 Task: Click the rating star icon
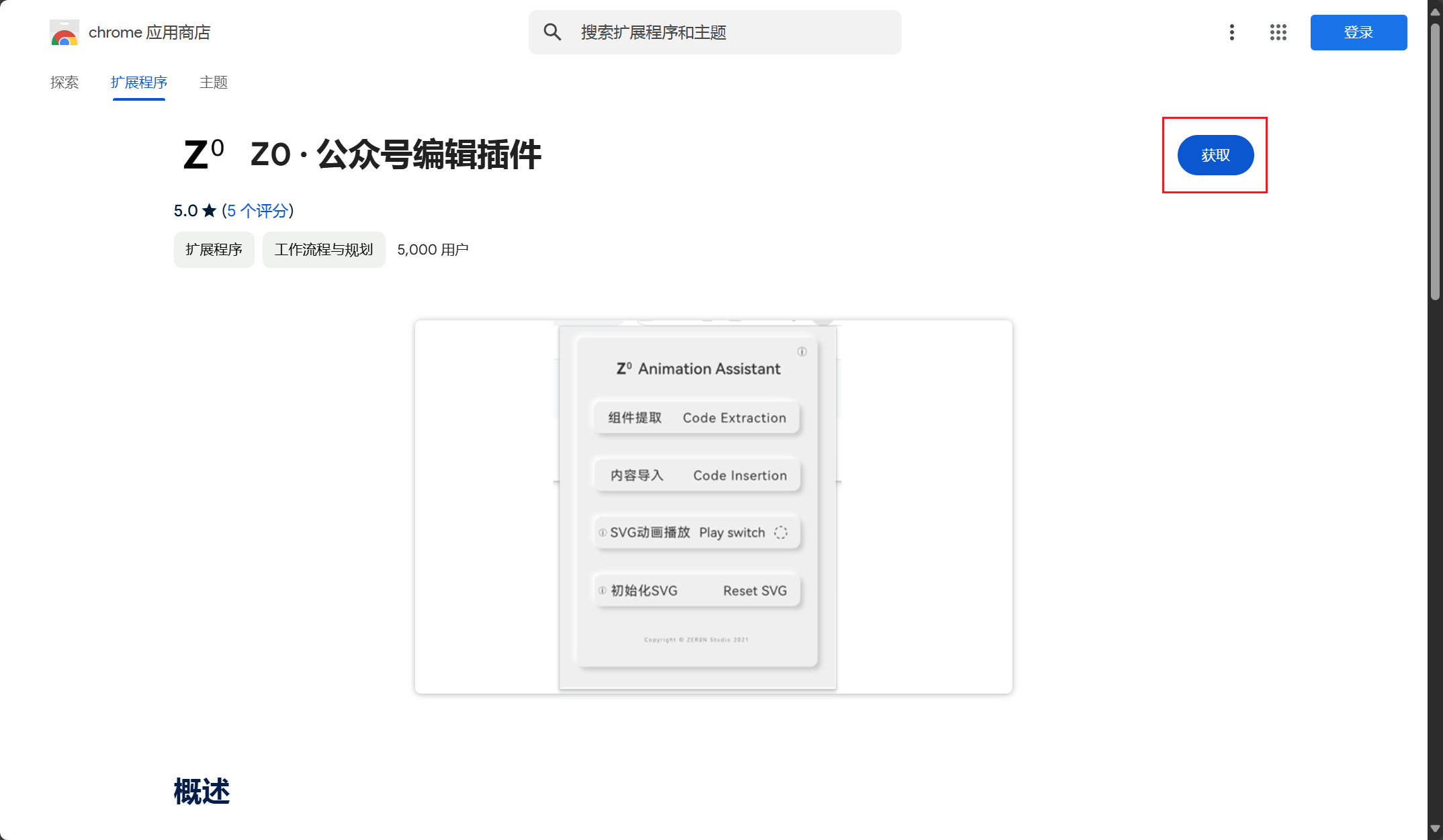tap(210, 211)
